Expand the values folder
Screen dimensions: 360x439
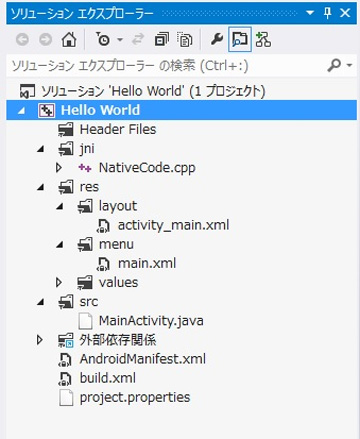(59, 283)
